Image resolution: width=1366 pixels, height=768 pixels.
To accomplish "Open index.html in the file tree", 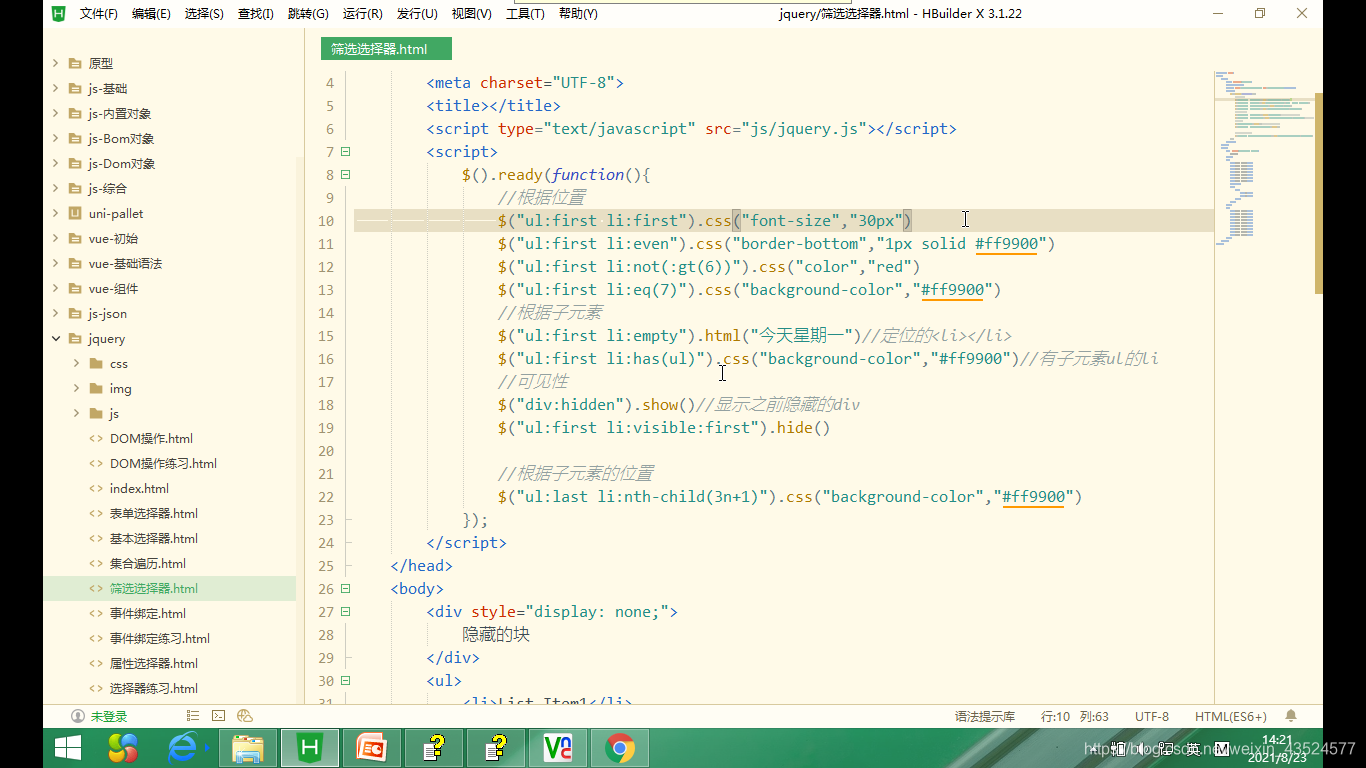I will (139, 488).
